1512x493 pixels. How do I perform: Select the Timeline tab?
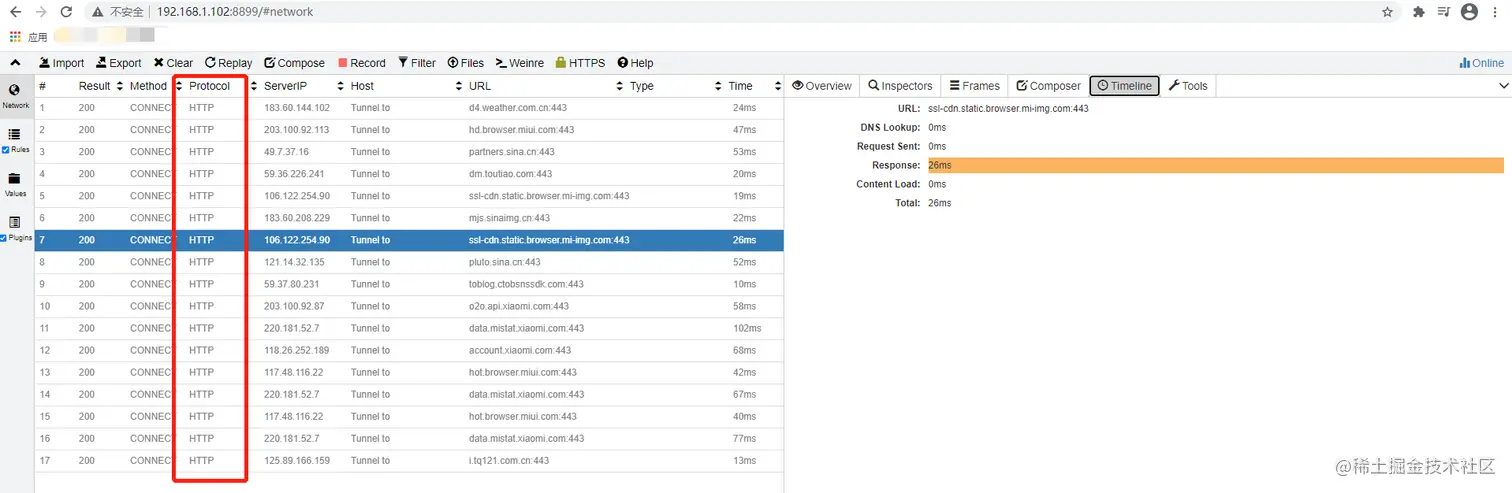[1124, 86]
